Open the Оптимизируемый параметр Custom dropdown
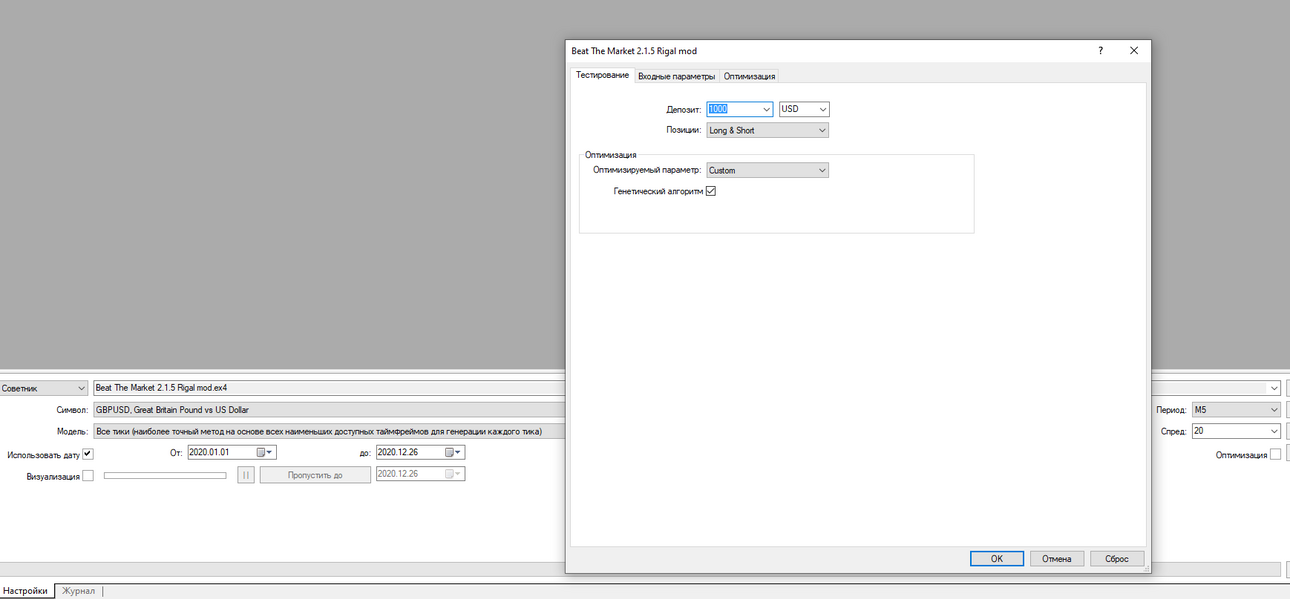Image resolution: width=1290 pixels, height=599 pixels. point(767,170)
